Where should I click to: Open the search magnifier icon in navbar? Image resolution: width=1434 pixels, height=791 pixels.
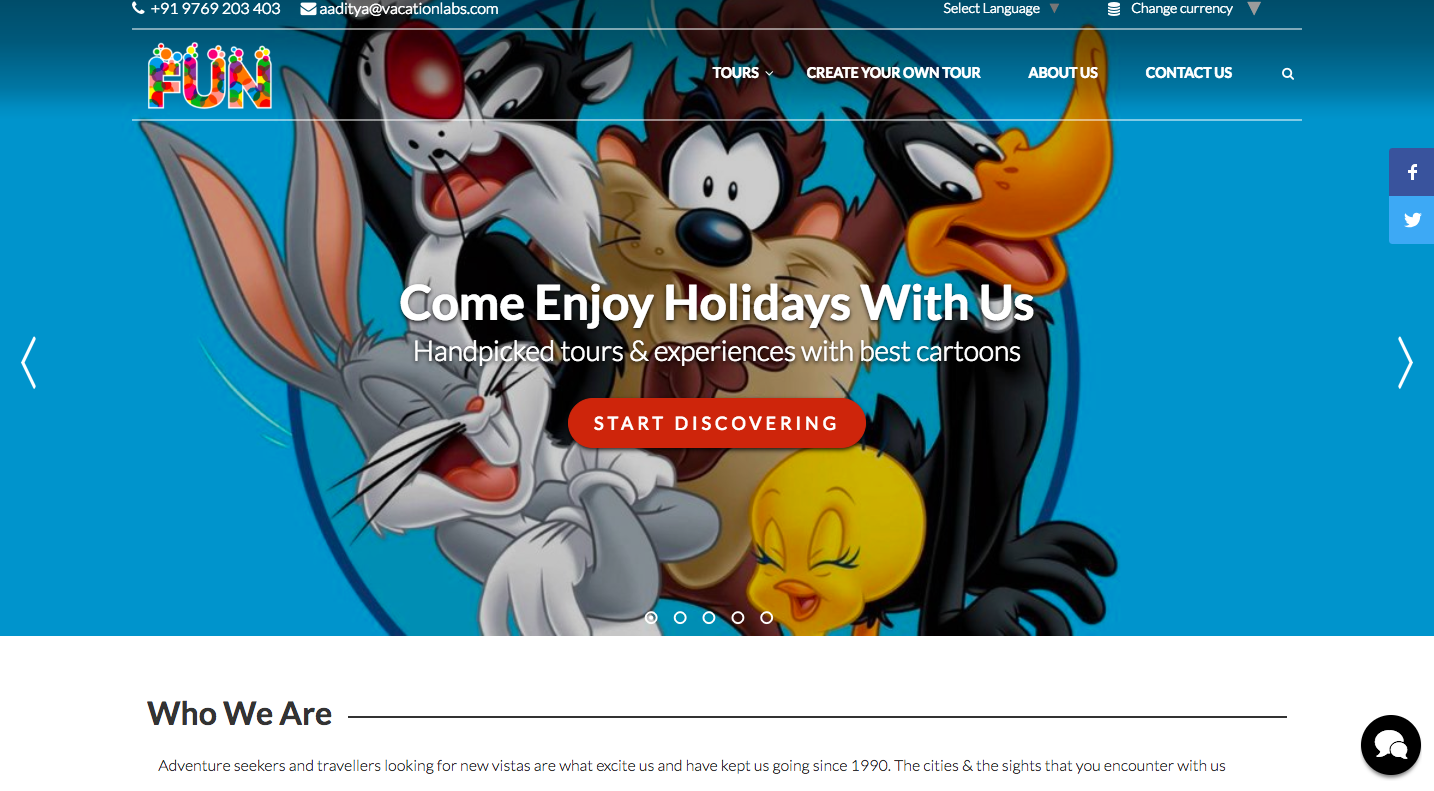[x=1288, y=74]
